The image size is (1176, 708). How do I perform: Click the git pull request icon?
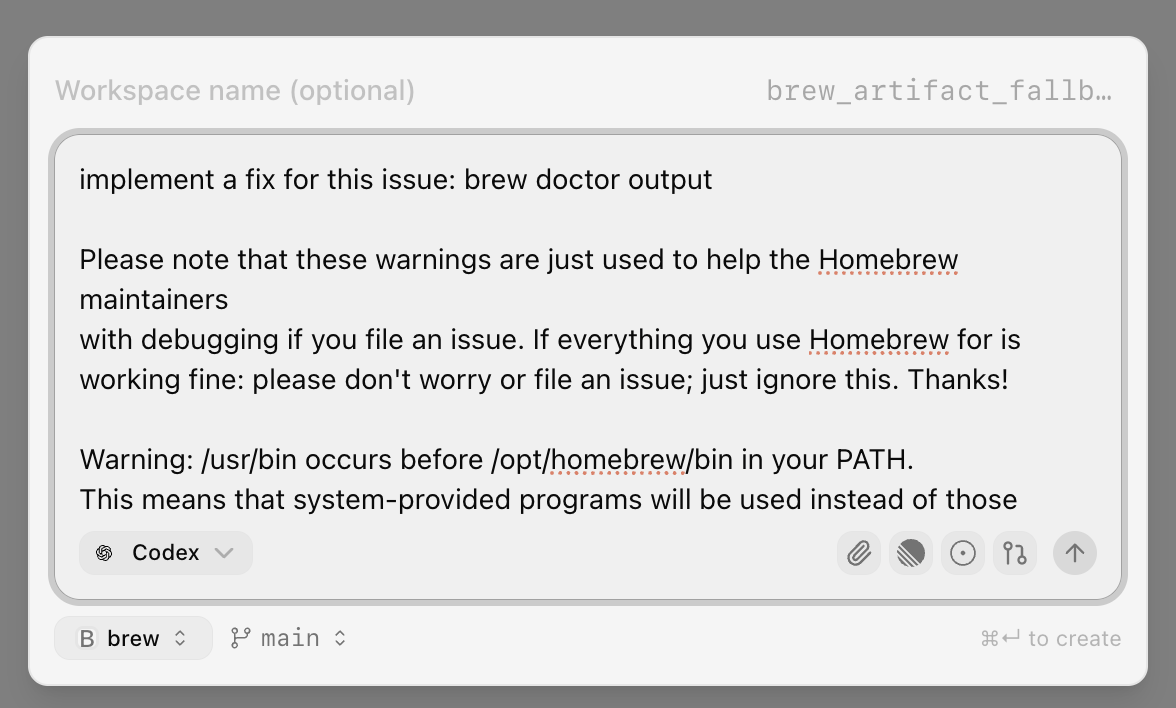[x=1015, y=553]
